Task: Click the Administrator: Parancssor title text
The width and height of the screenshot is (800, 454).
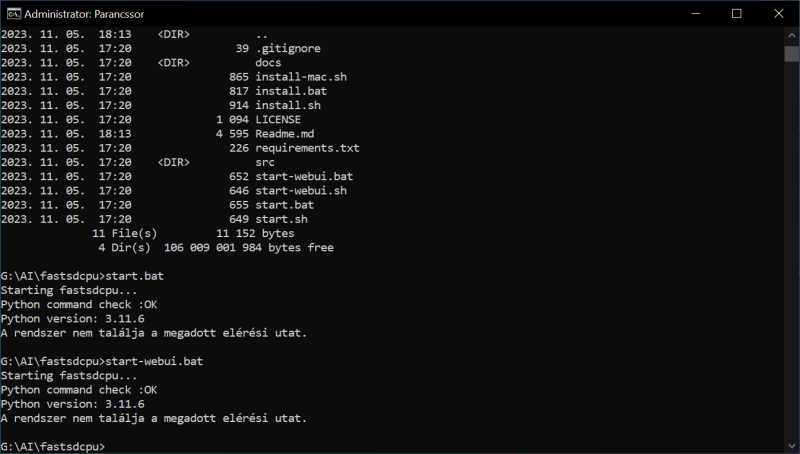Action: (x=84, y=14)
